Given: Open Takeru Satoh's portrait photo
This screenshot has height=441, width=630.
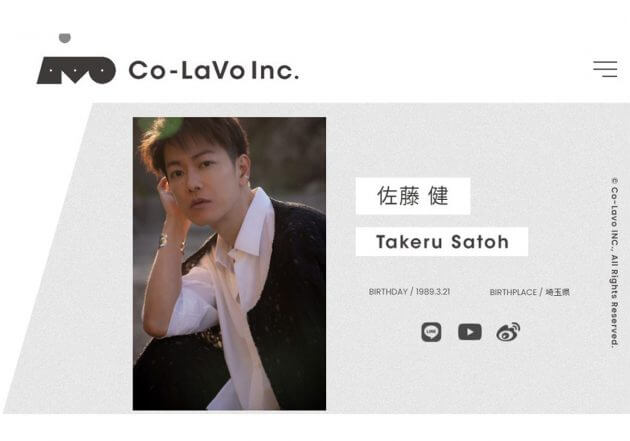Looking at the screenshot, I should click(229, 263).
